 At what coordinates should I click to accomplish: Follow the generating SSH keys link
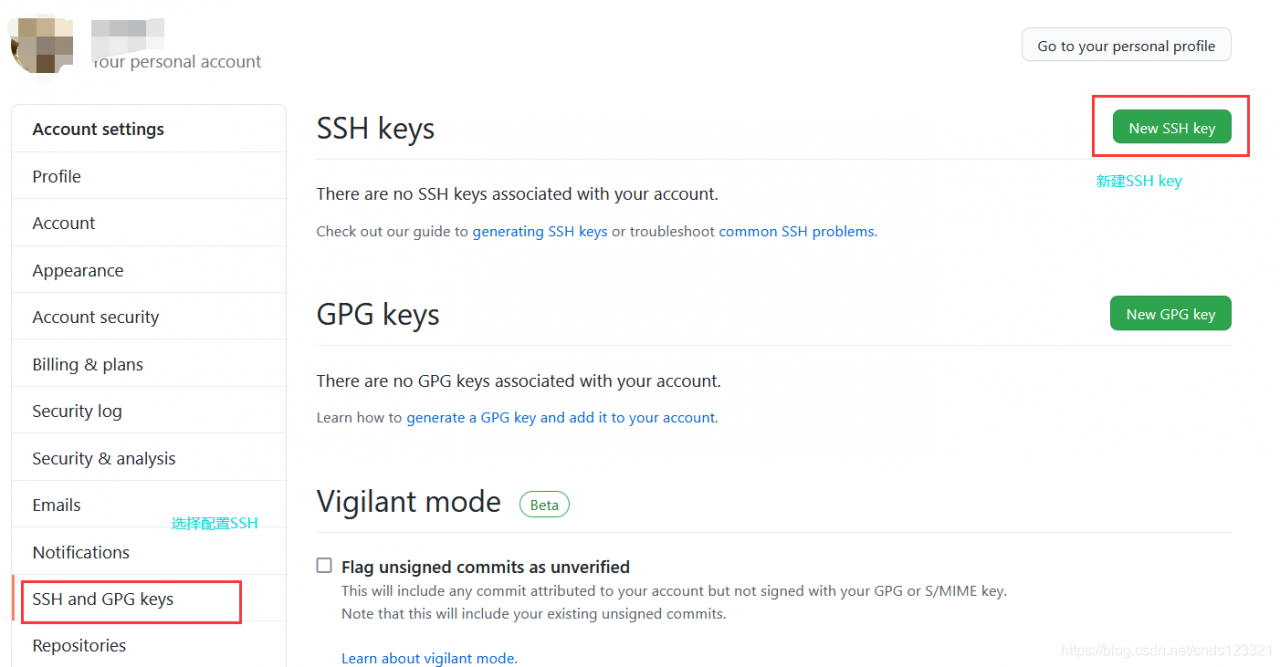pos(540,231)
